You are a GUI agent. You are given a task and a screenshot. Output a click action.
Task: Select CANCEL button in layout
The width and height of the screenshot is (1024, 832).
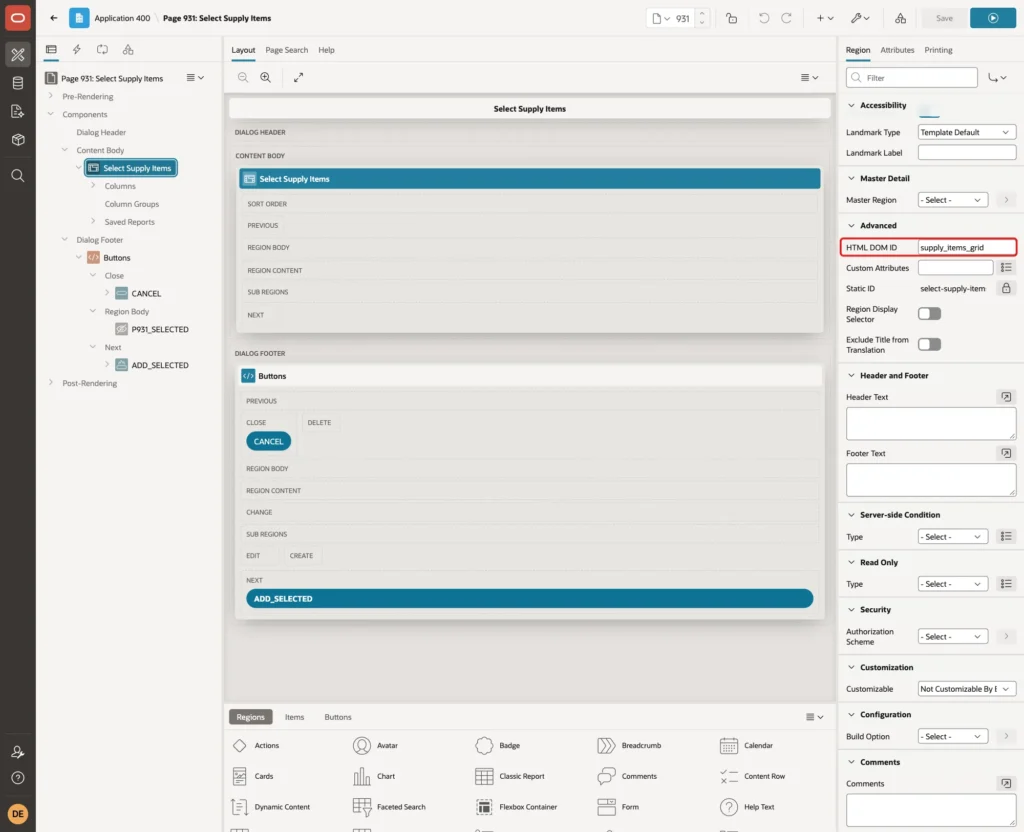(268, 441)
